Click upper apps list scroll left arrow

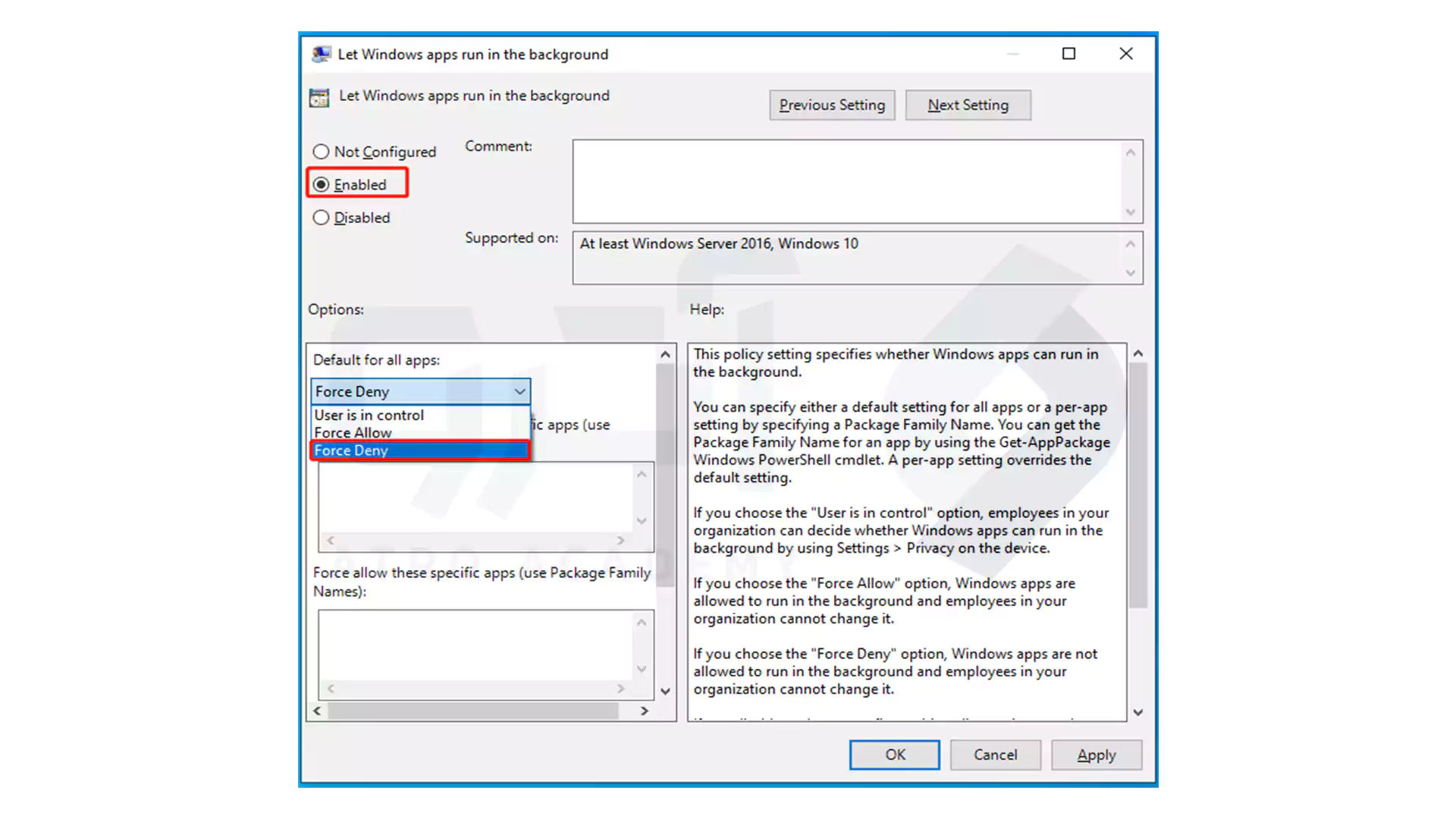pos(331,541)
